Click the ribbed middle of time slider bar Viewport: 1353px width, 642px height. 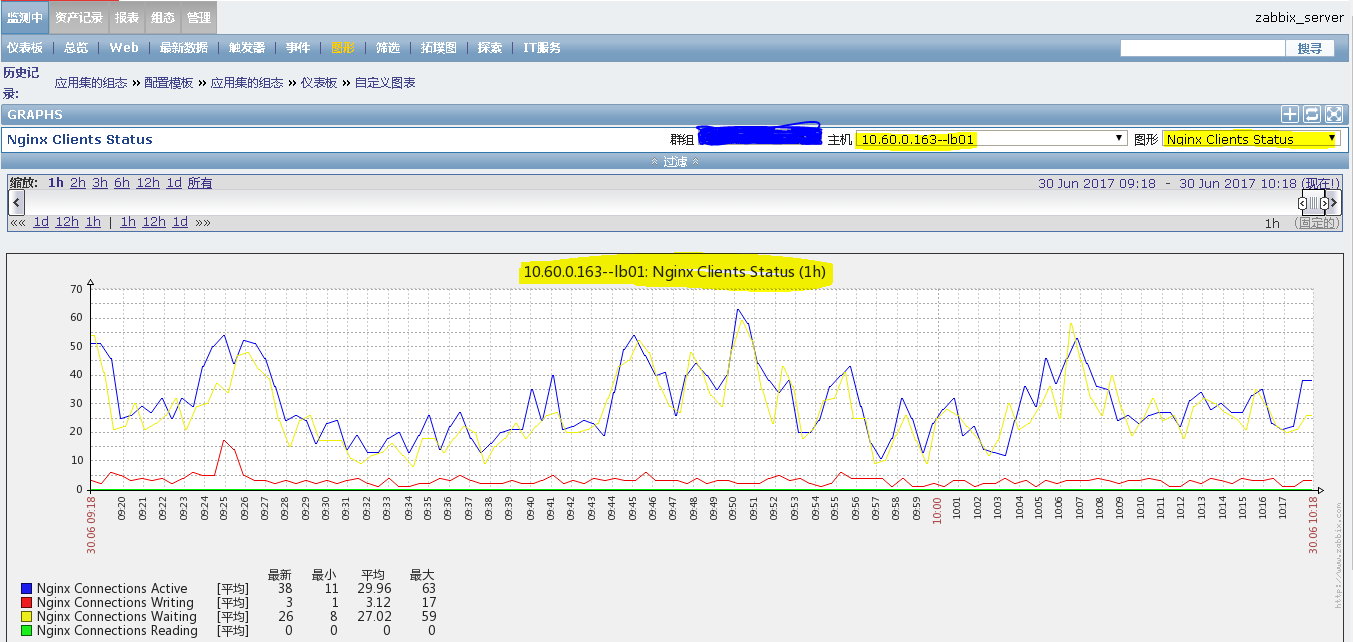point(1313,203)
